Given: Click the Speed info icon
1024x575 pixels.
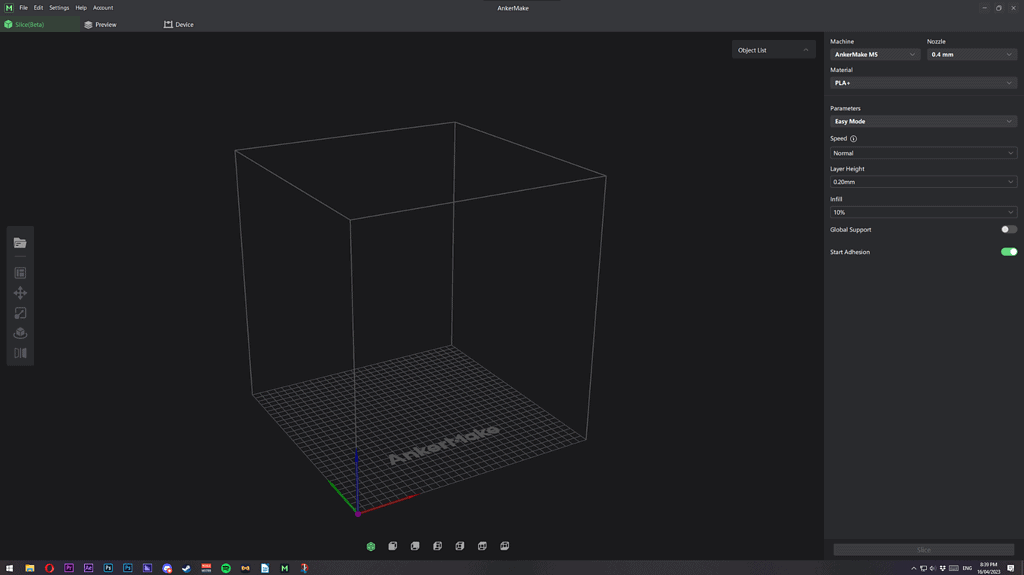Looking at the screenshot, I should click(x=853, y=139).
